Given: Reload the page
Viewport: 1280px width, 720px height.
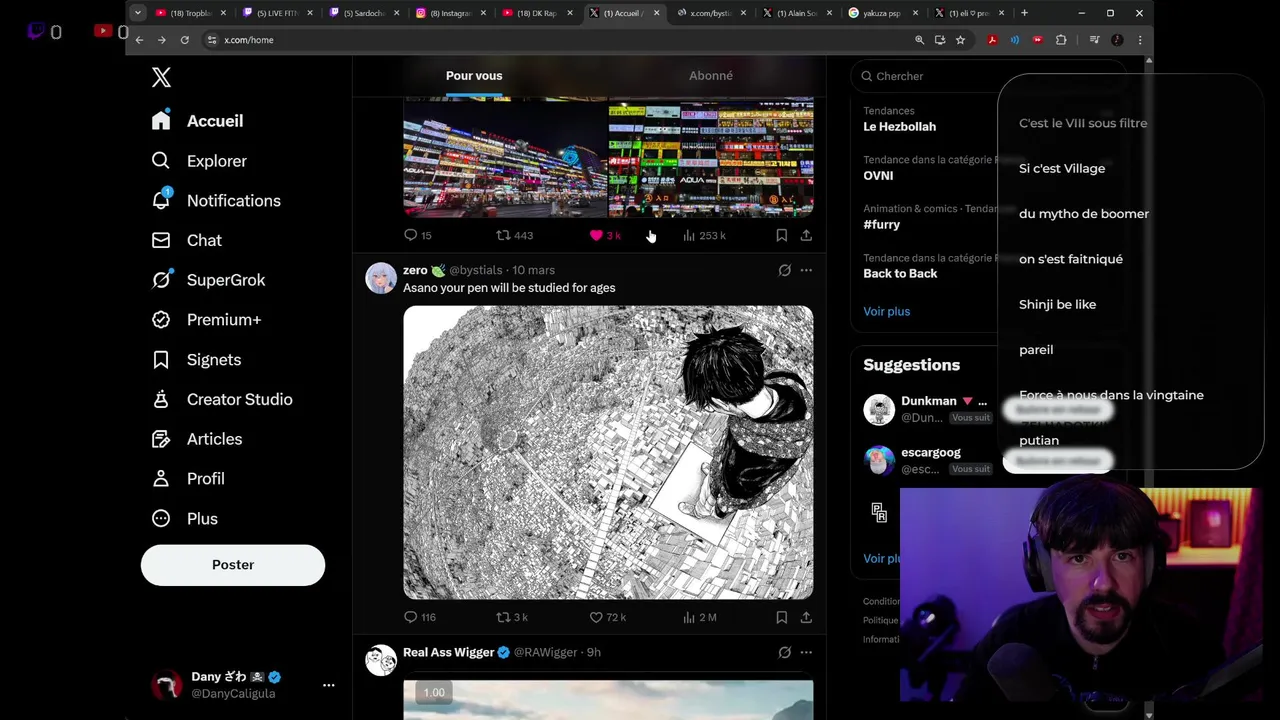Looking at the screenshot, I should [184, 40].
